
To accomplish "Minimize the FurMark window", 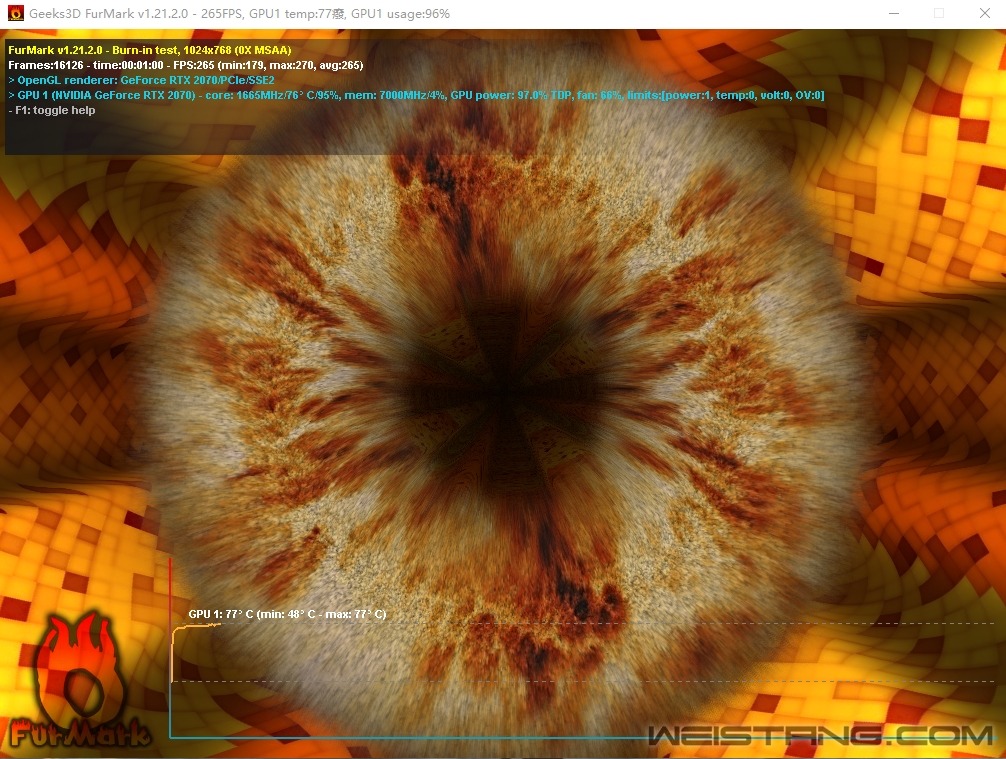I will pyautogui.click(x=894, y=13).
